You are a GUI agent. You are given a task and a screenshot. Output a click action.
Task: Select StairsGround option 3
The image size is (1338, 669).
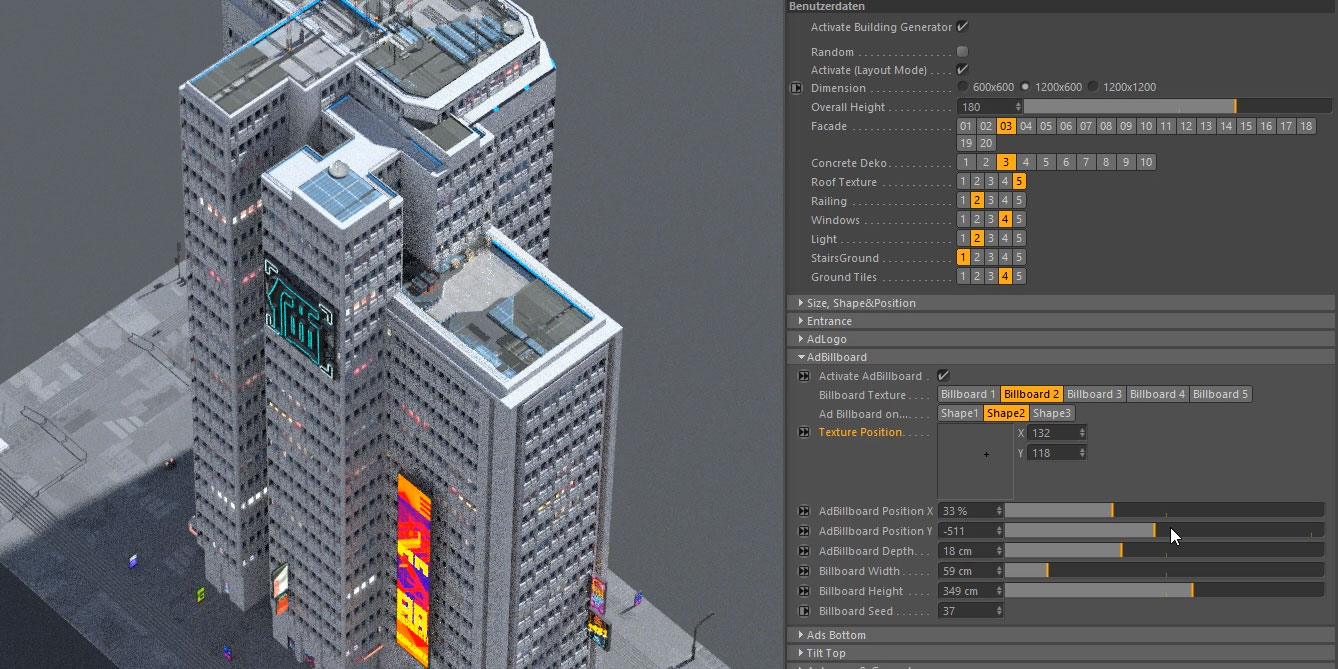(991, 258)
